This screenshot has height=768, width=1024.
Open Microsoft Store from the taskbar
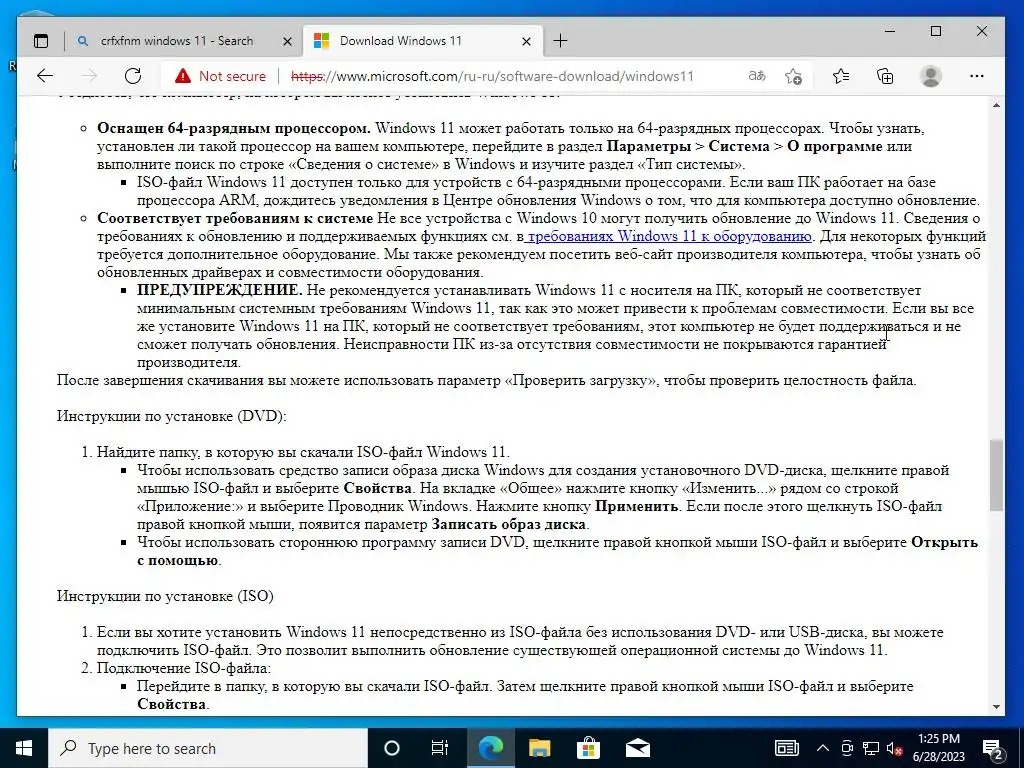[588, 748]
